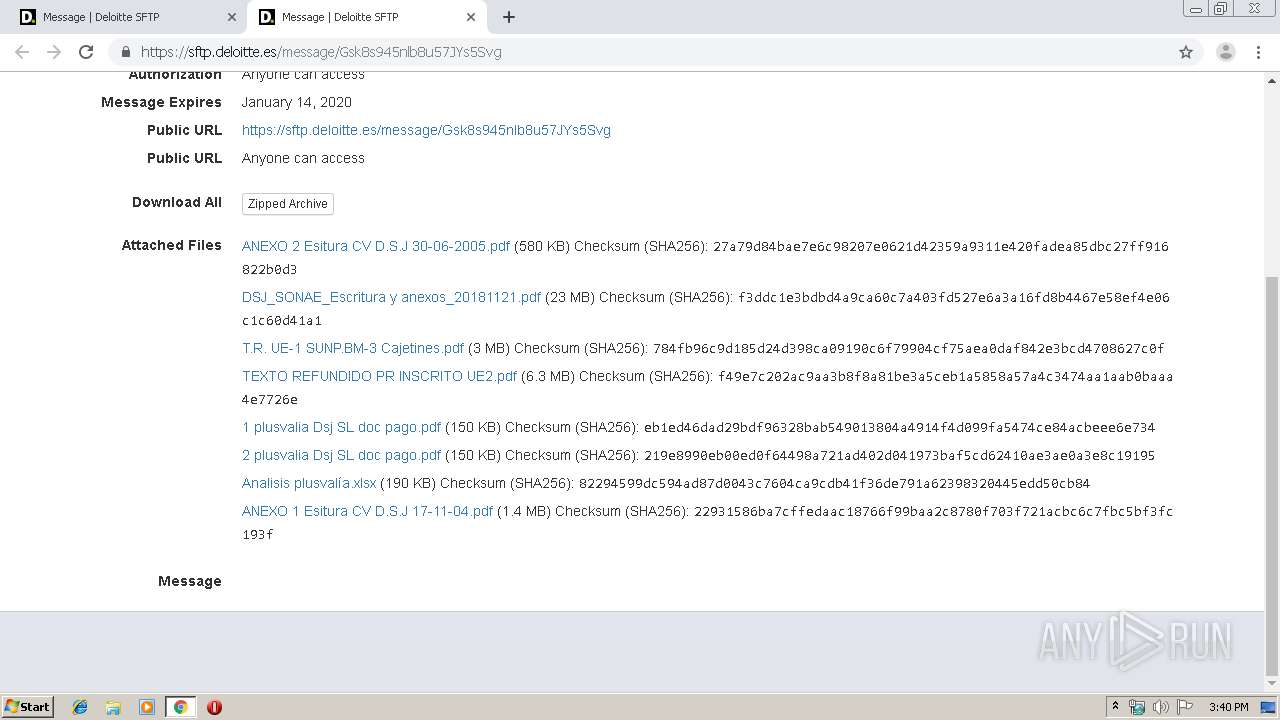Image resolution: width=1280 pixels, height=720 pixels.
Task: Open 1 plusvalia Dsj SL doc pago.pdf
Action: coord(341,427)
